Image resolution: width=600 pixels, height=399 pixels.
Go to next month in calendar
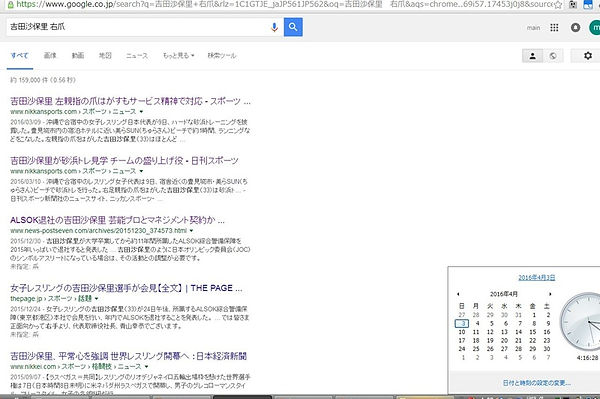[x=550, y=294]
